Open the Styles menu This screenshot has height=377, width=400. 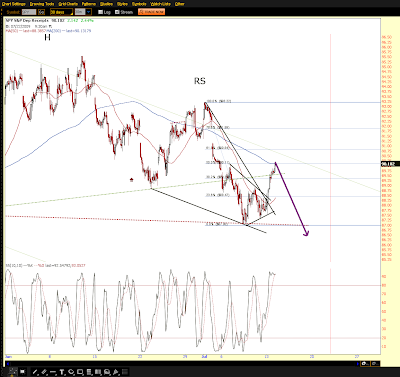click(x=122, y=4)
